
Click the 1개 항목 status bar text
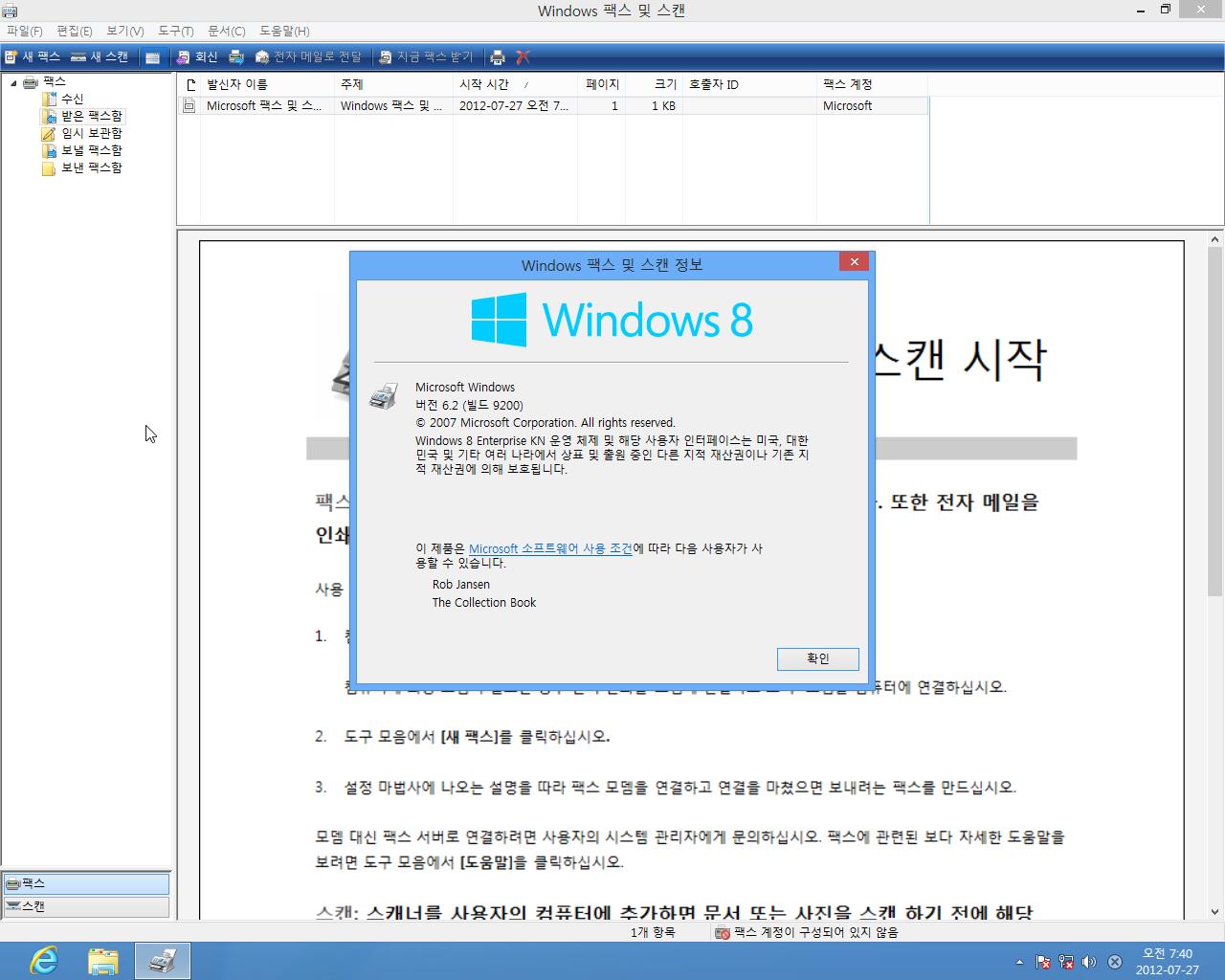click(x=653, y=932)
